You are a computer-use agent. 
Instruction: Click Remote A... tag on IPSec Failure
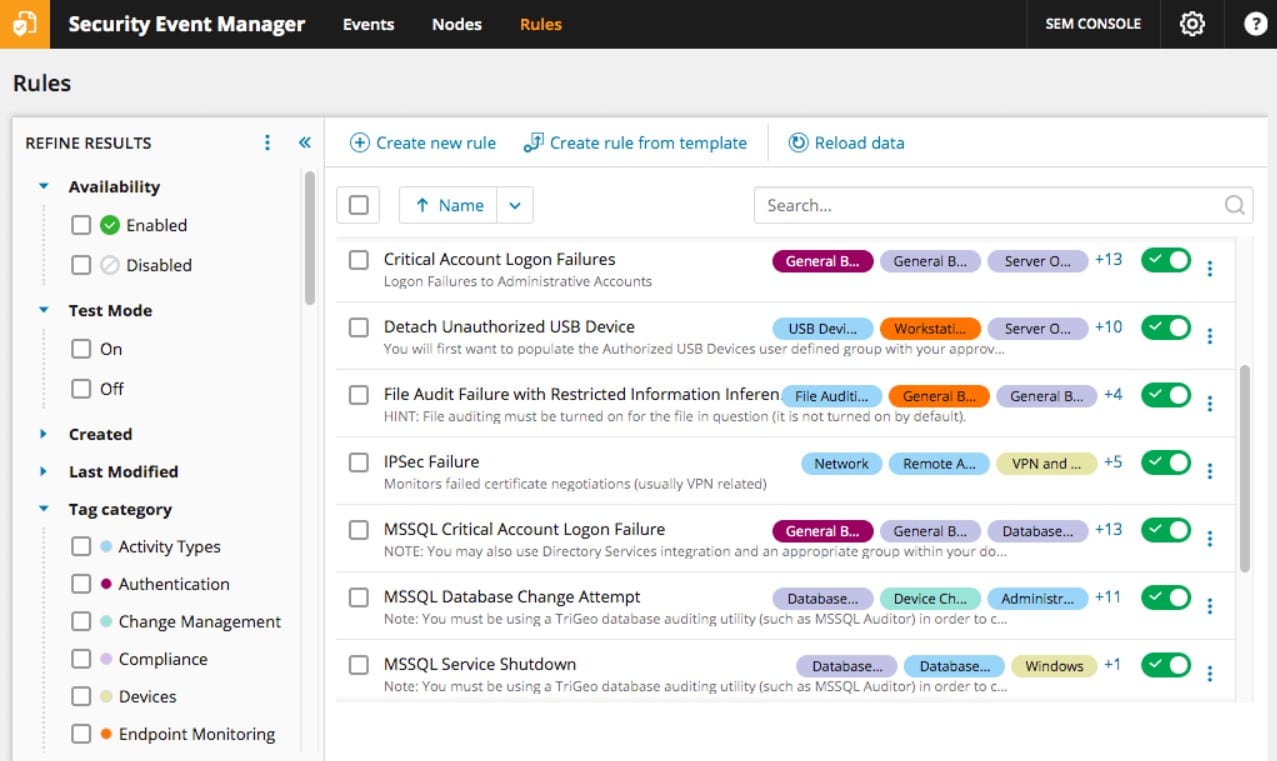click(939, 464)
